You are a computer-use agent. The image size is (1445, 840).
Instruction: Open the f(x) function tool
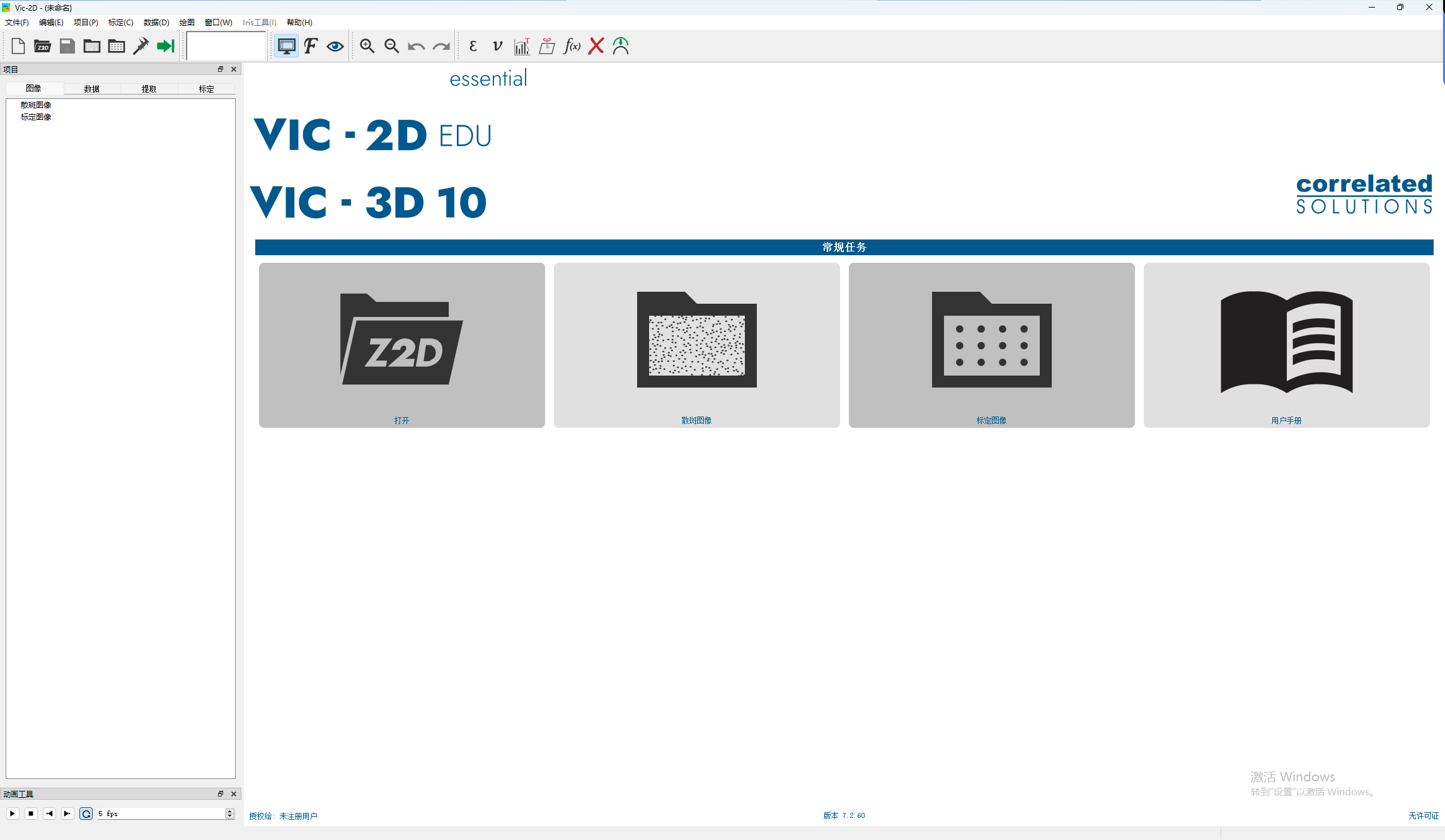click(x=572, y=45)
